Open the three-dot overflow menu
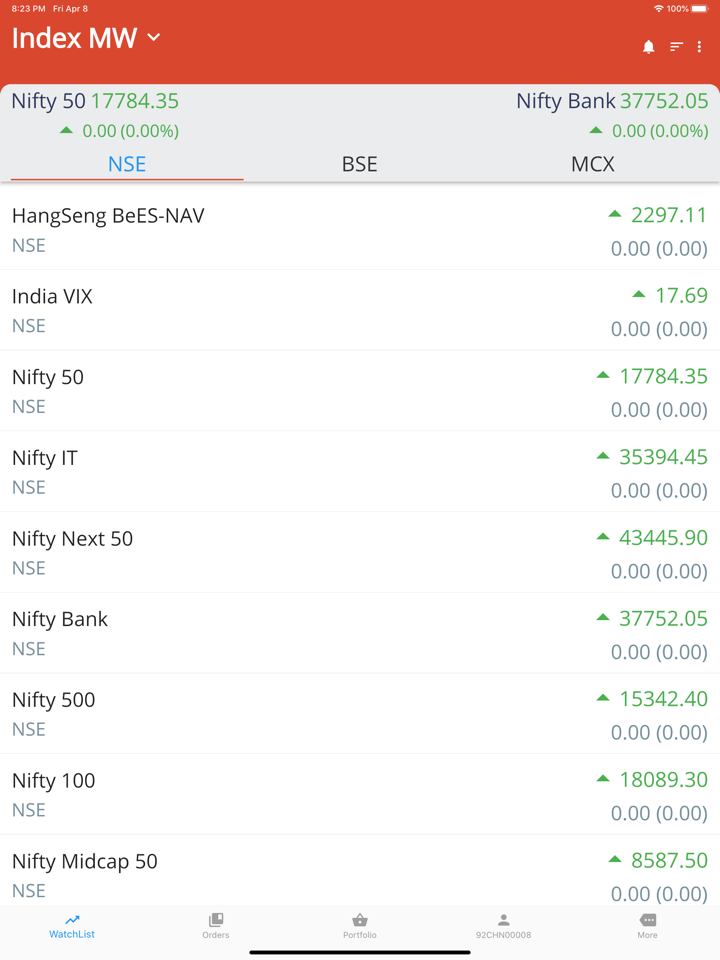Image resolution: width=720 pixels, height=960 pixels. (x=699, y=47)
